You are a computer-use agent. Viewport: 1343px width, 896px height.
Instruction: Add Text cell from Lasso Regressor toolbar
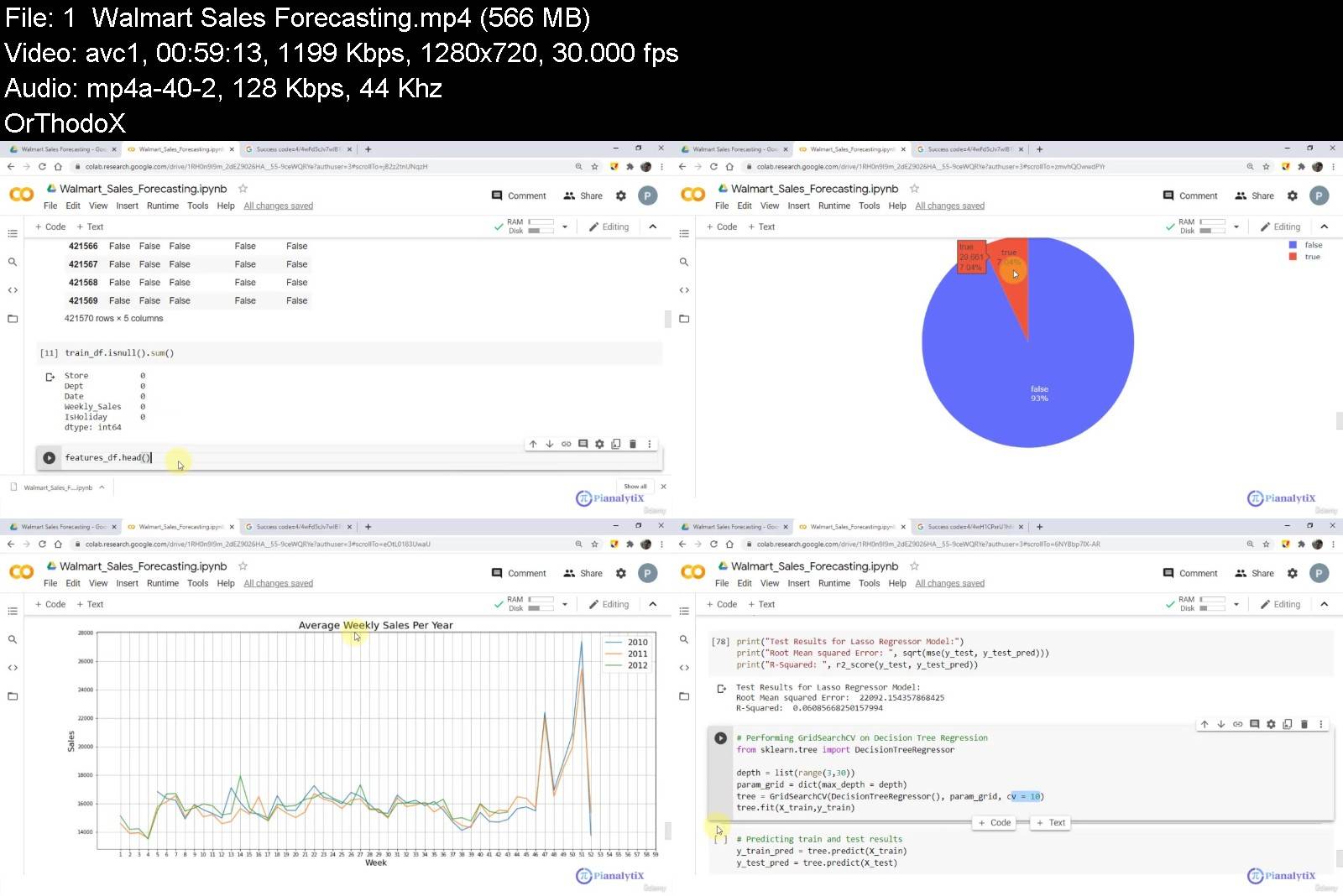pos(761,604)
